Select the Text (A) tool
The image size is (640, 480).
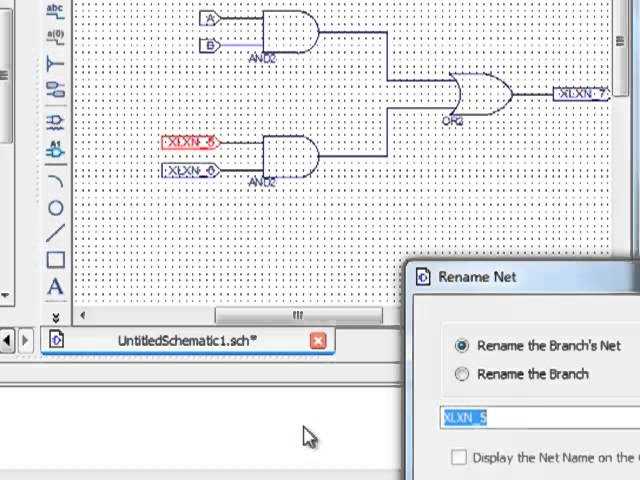pos(56,286)
